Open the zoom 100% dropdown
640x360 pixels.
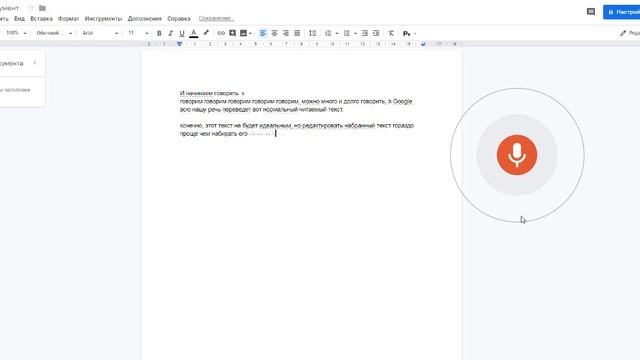click(x=16, y=33)
